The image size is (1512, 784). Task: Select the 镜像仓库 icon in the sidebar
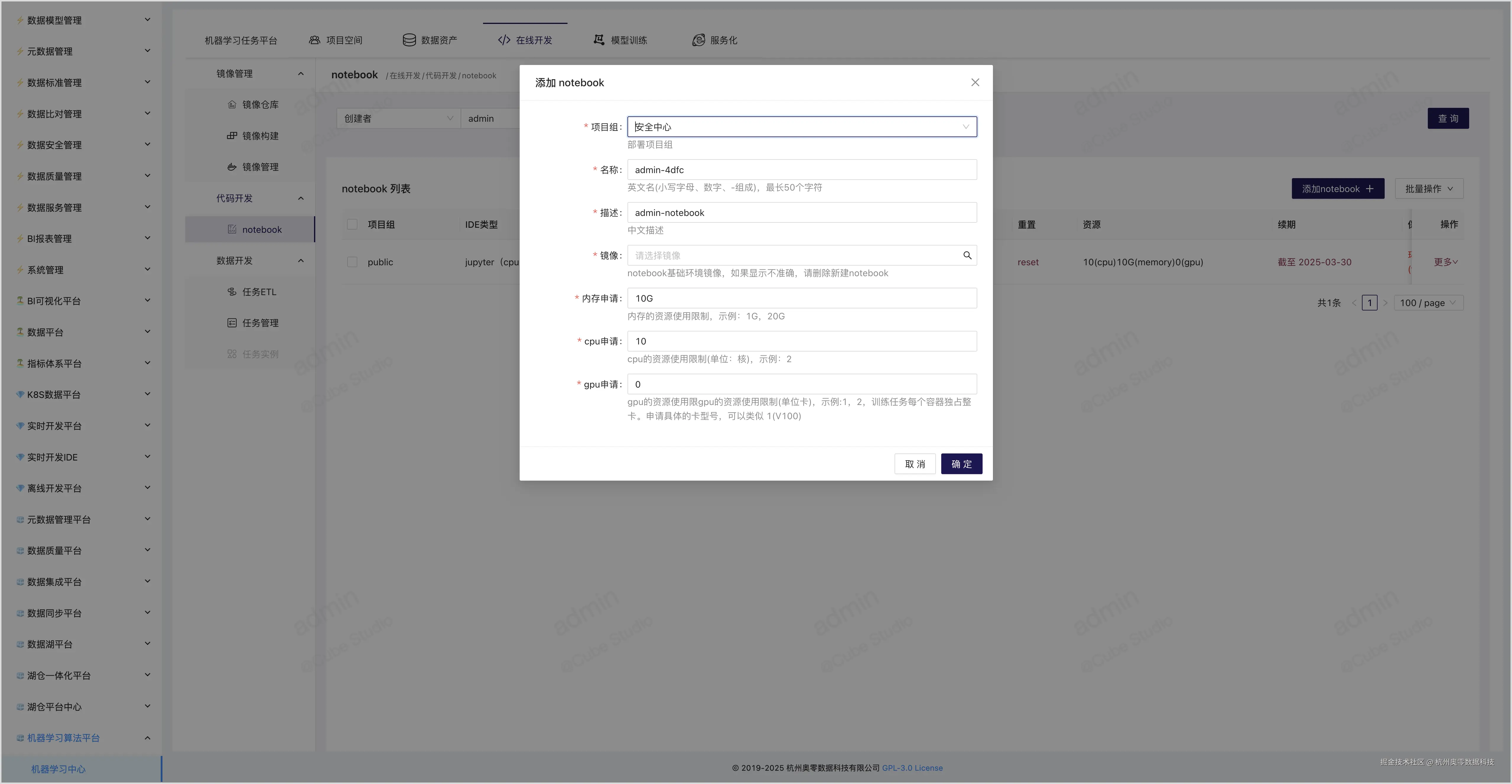click(233, 105)
